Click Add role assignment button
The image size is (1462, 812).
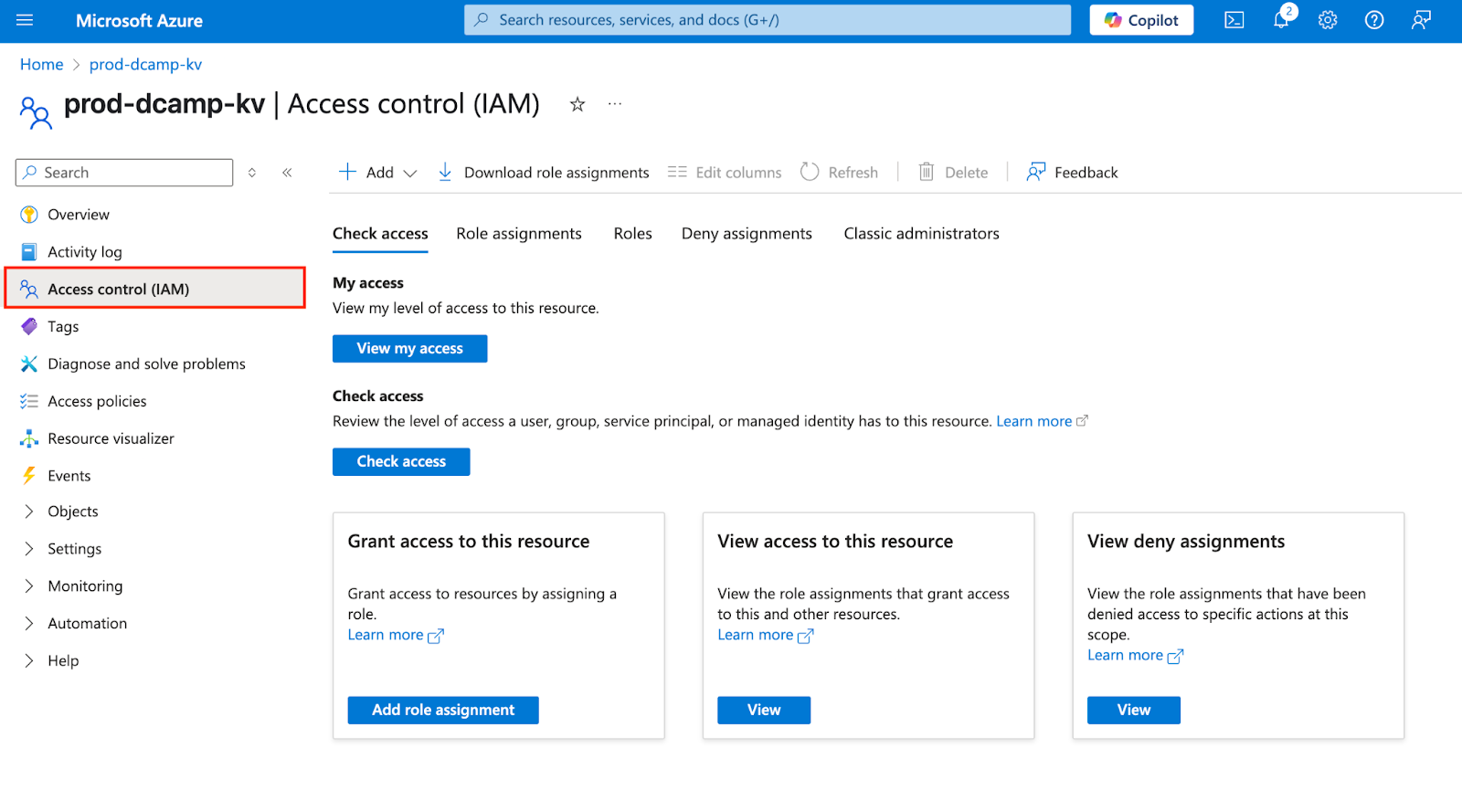pos(443,711)
